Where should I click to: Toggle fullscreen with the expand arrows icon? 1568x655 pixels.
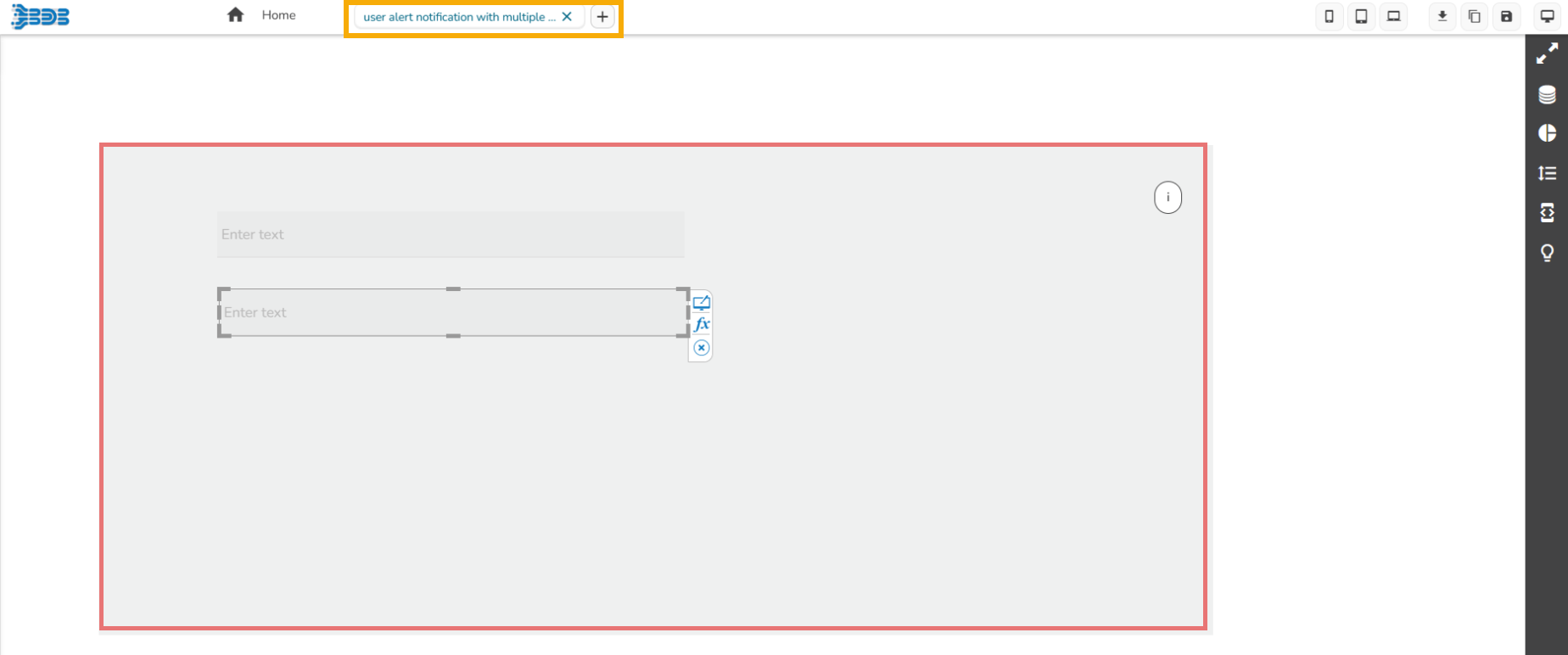click(x=1547, y=54)
